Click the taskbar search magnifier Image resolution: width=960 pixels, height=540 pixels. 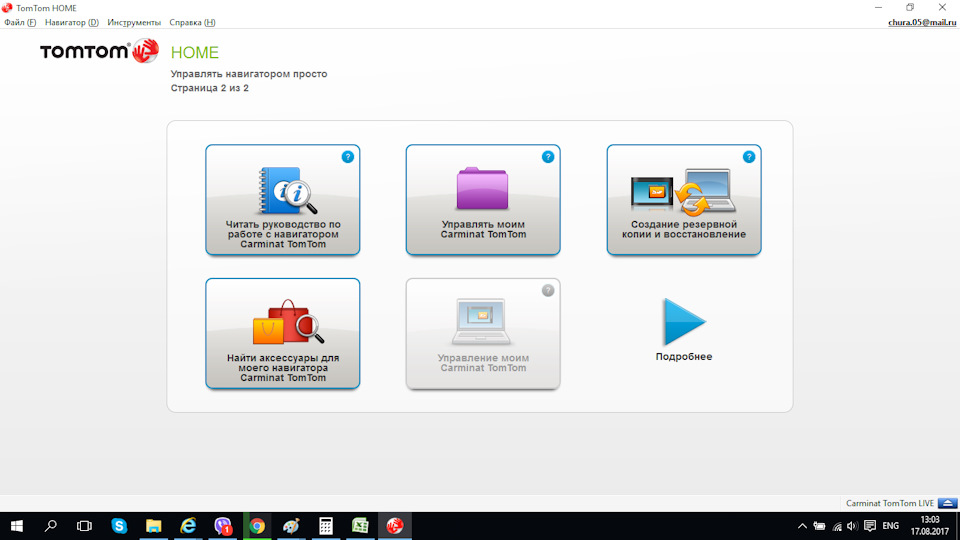pyautogui.click(x=51, y=526)
